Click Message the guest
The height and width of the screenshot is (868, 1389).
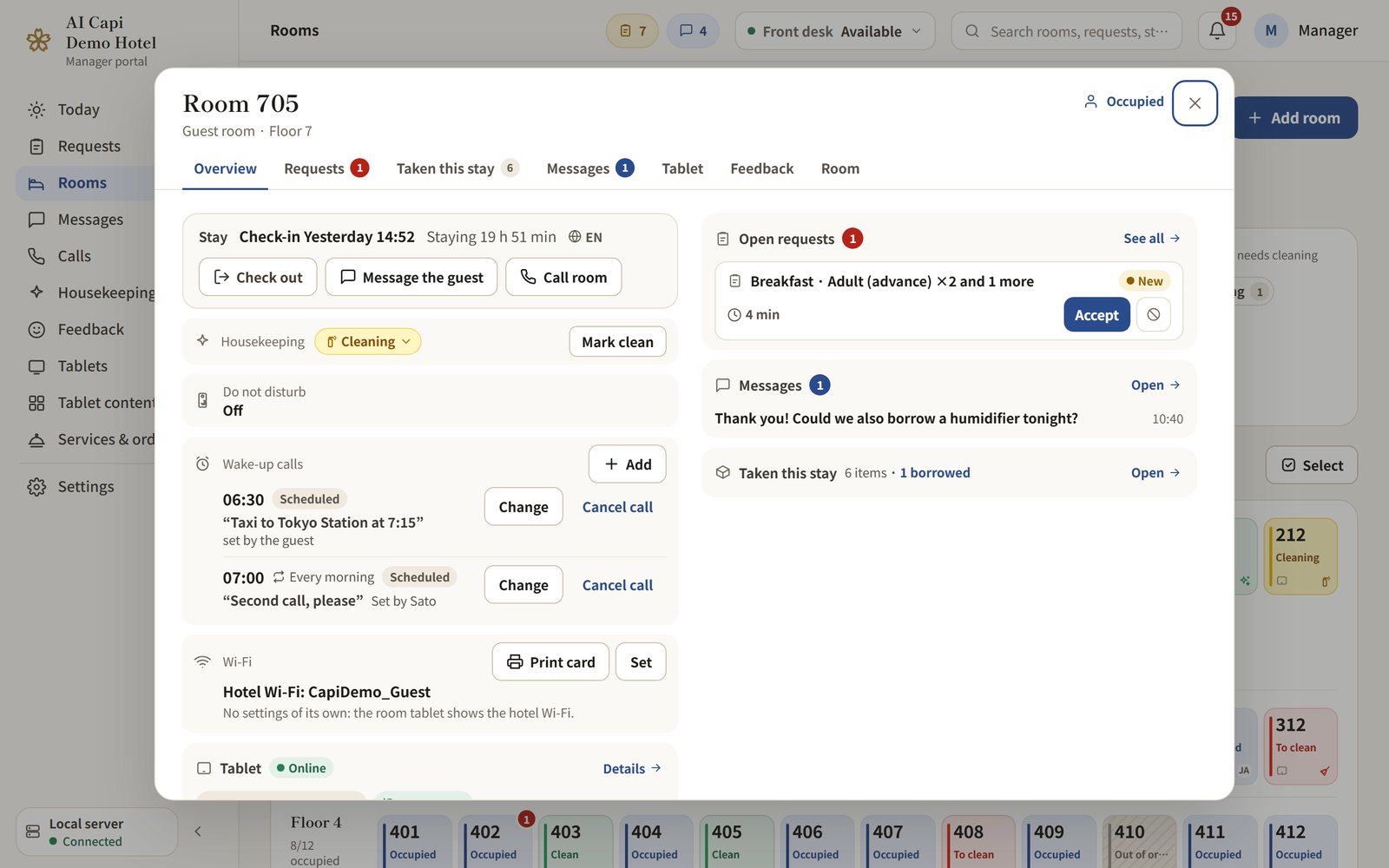411,277
